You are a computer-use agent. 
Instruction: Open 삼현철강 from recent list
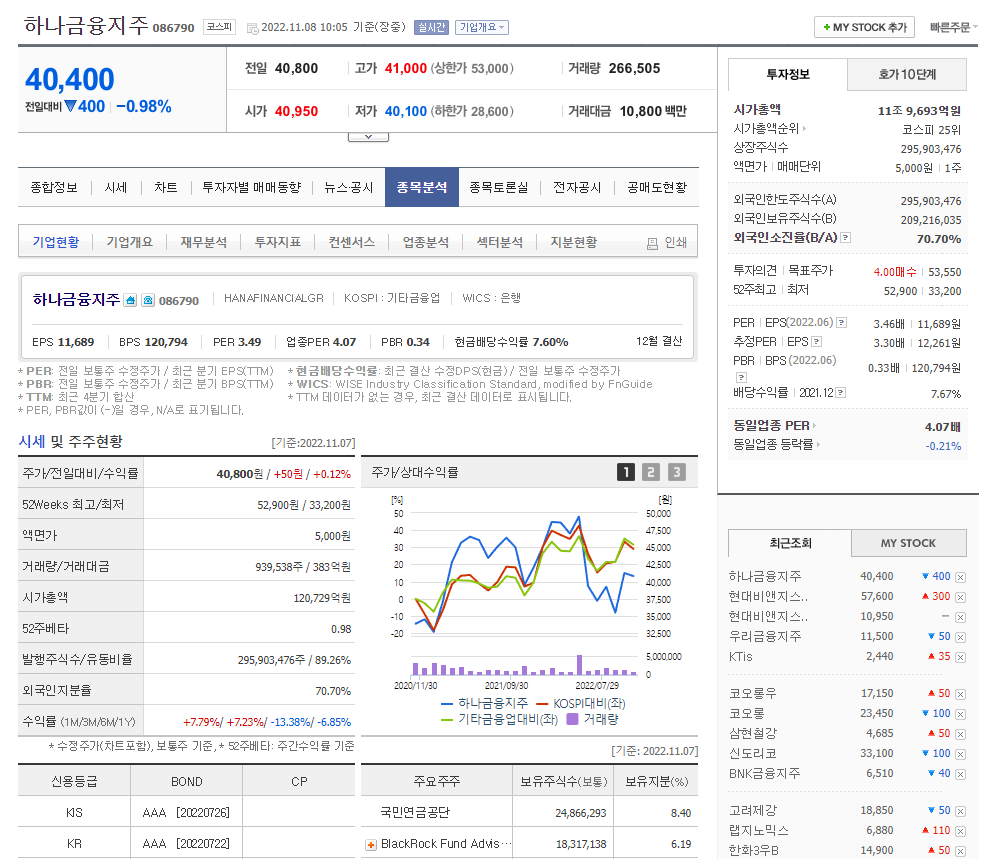[x=753, y=733]
